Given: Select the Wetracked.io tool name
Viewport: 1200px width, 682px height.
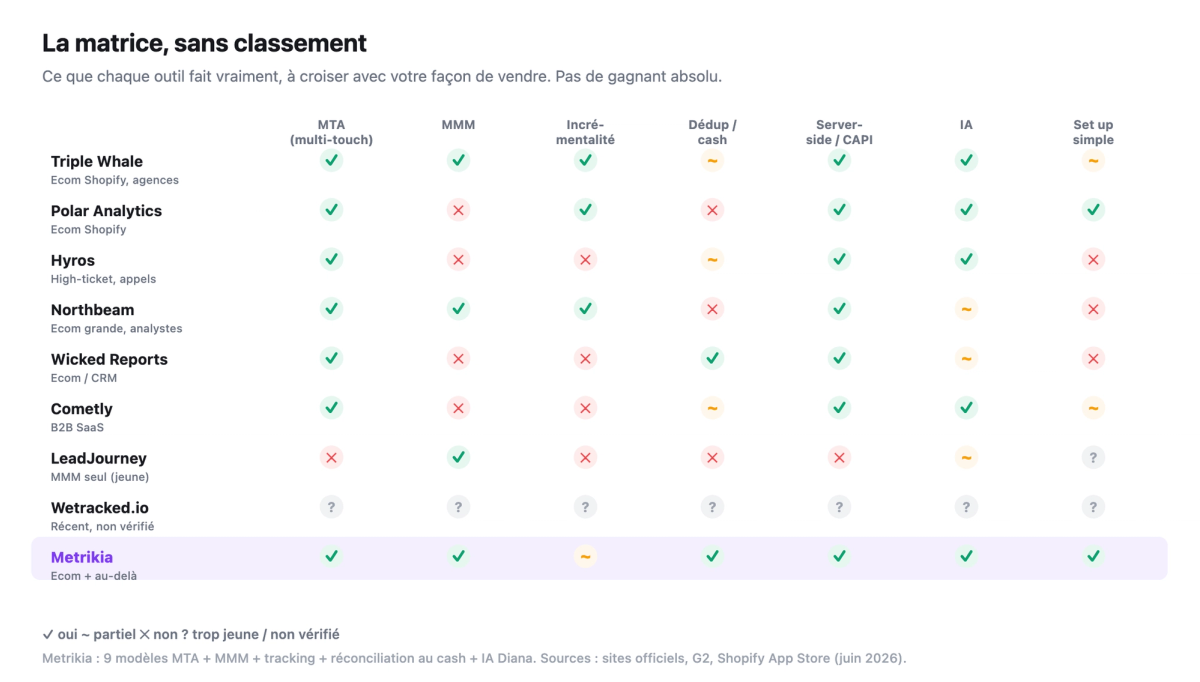Looking at the screenshot, I should pyautogui.click(x=100, y=508).
